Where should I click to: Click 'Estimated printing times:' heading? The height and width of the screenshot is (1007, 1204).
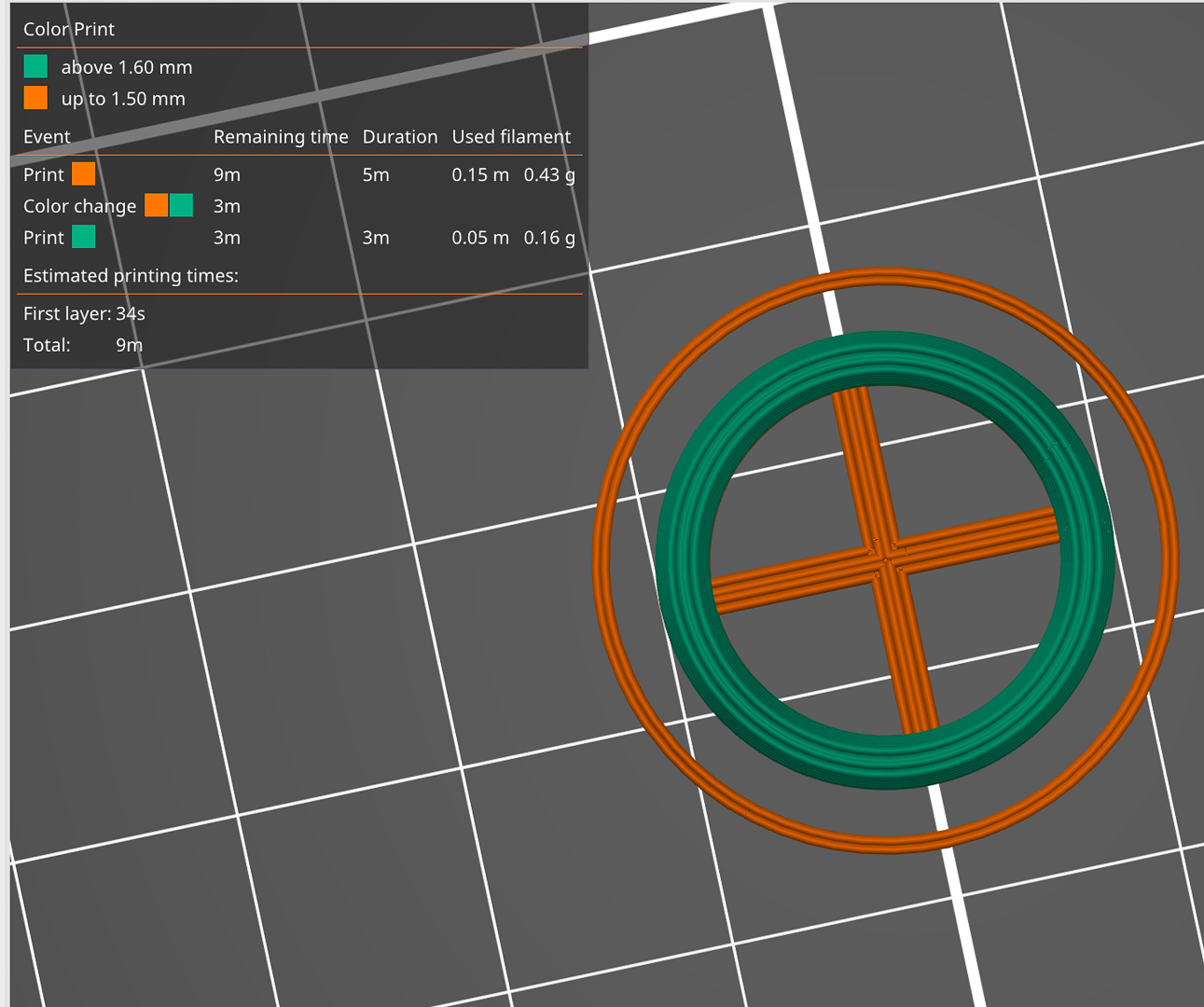click(131, 276)
